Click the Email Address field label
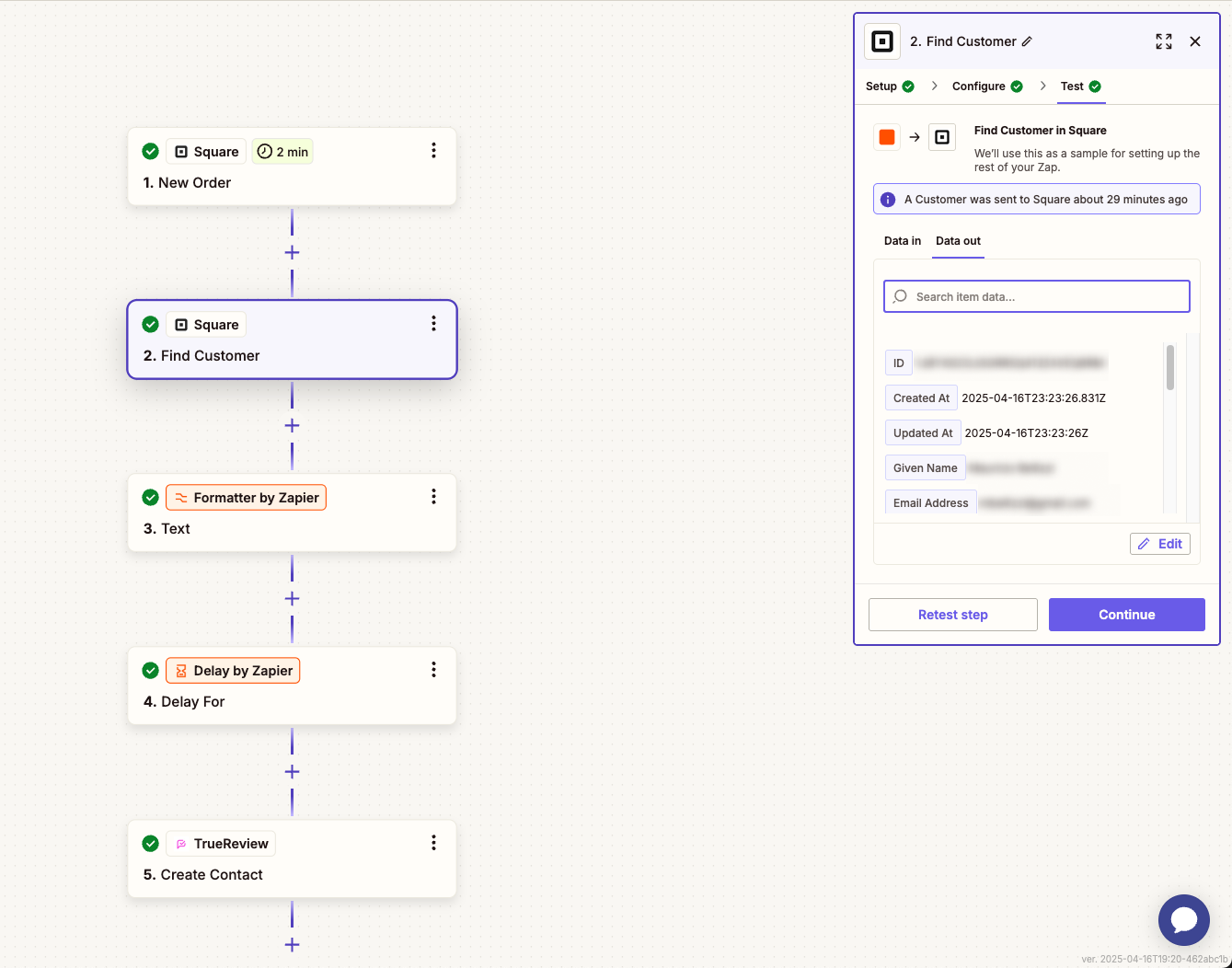Viewport: 1232px width, 968px height. pyautogui.click(x=930, y=502)
